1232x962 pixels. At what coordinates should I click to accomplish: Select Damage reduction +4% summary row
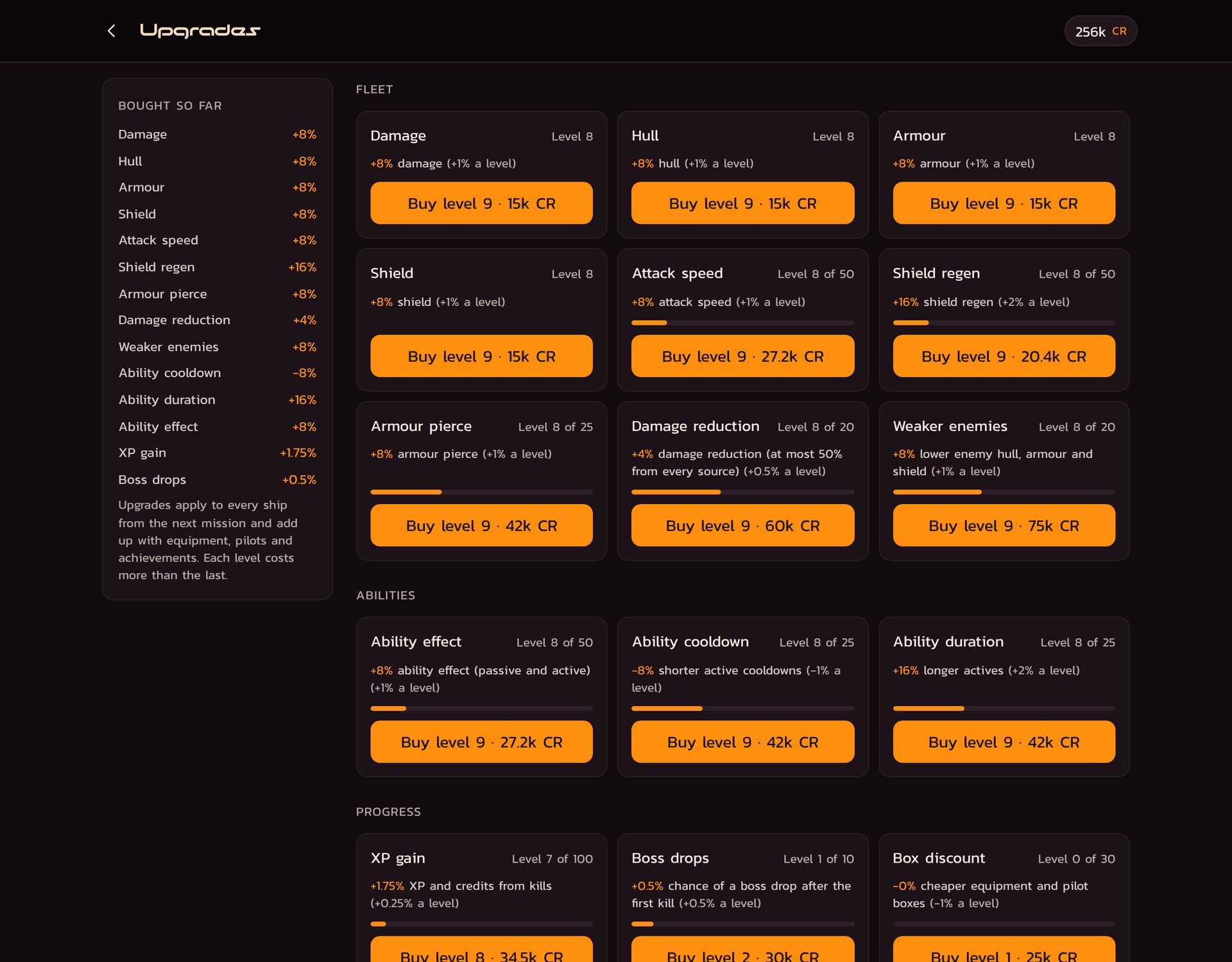(x=217, y=320)
